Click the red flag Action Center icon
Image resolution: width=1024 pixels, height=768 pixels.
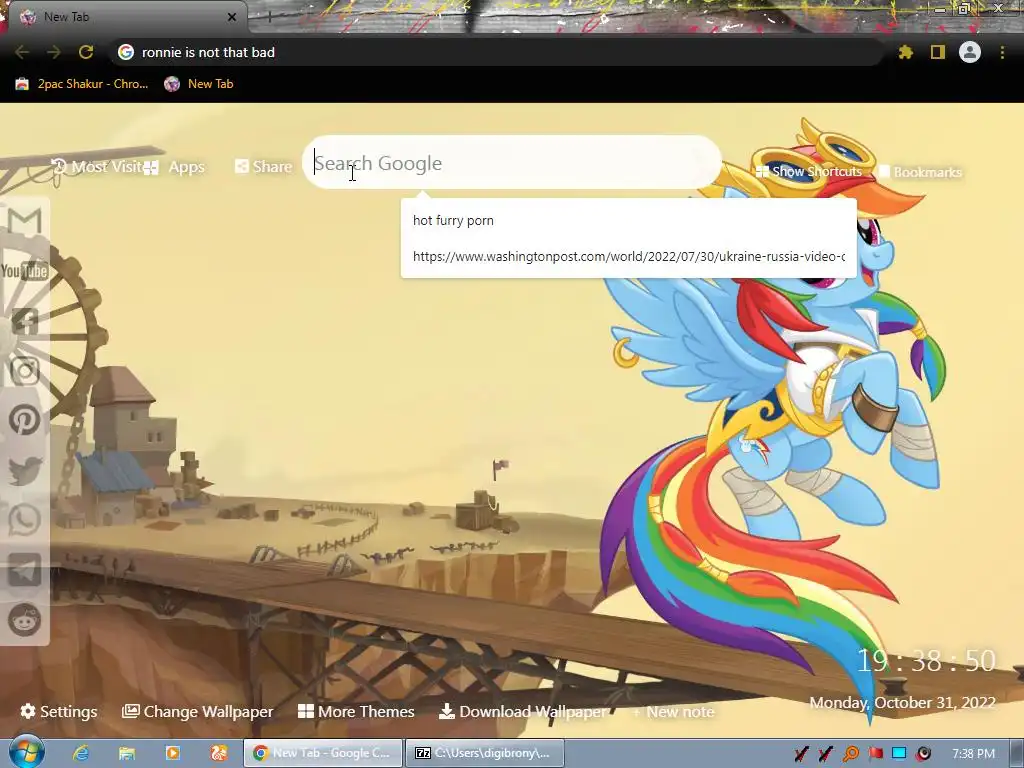pos(875,754)
